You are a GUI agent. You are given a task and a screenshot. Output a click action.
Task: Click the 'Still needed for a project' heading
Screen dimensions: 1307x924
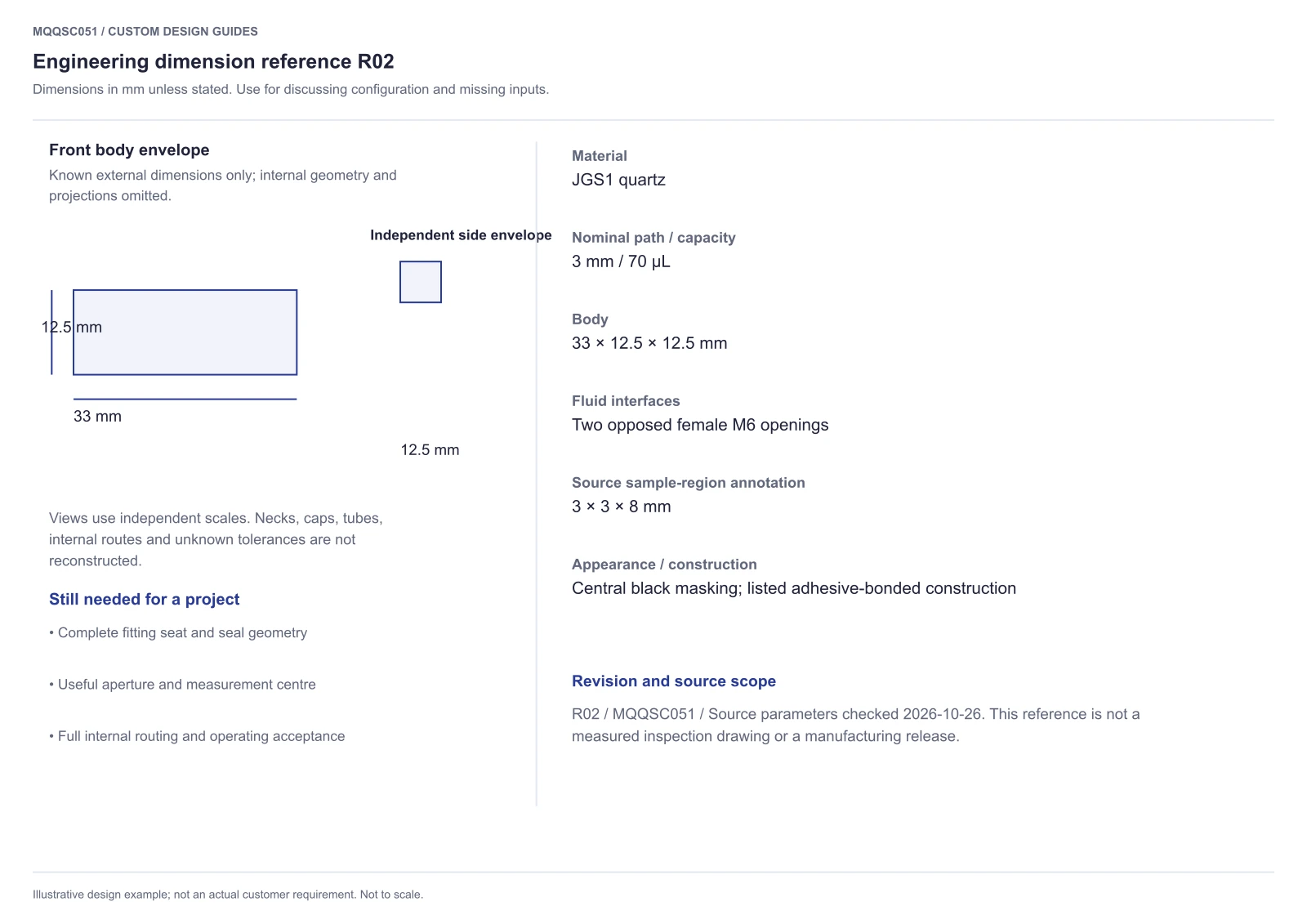pos(145,599)
